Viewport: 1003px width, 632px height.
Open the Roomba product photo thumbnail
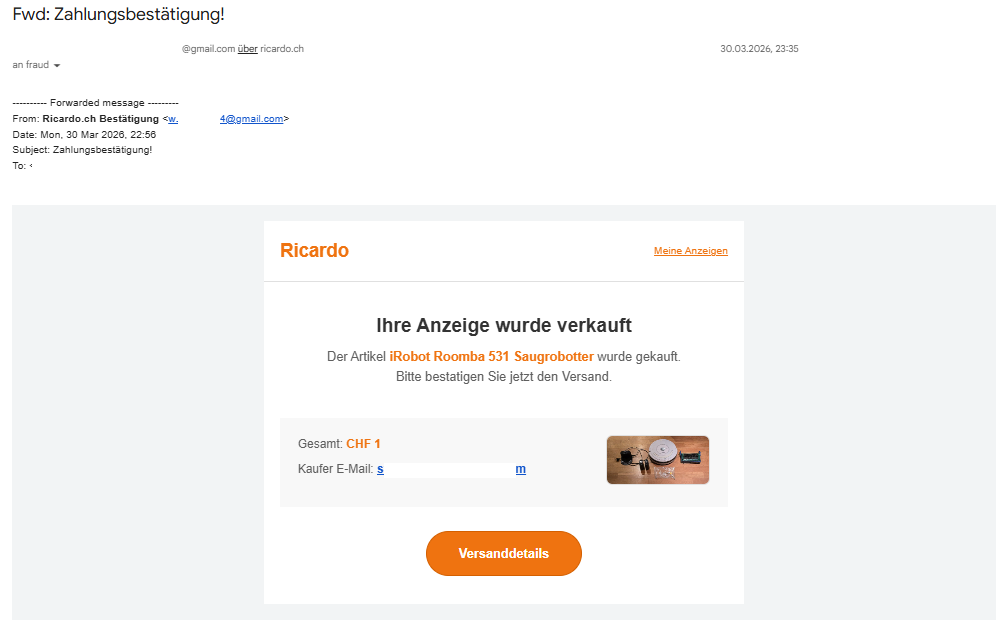(658, 460)
